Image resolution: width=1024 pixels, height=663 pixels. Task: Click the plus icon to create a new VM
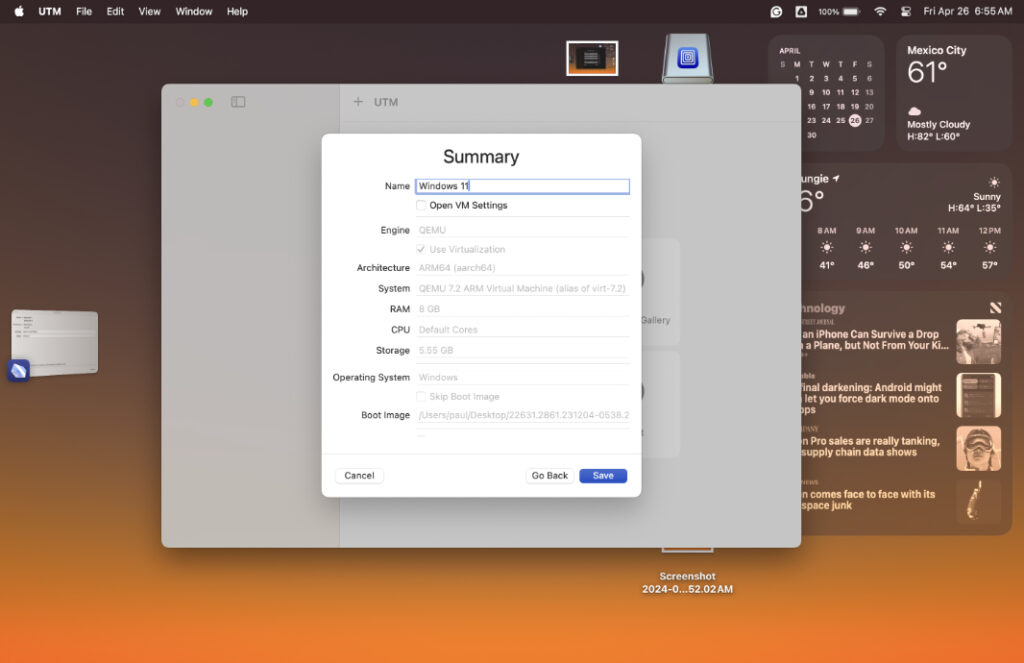pyautogui.click(x=358, y=101)
